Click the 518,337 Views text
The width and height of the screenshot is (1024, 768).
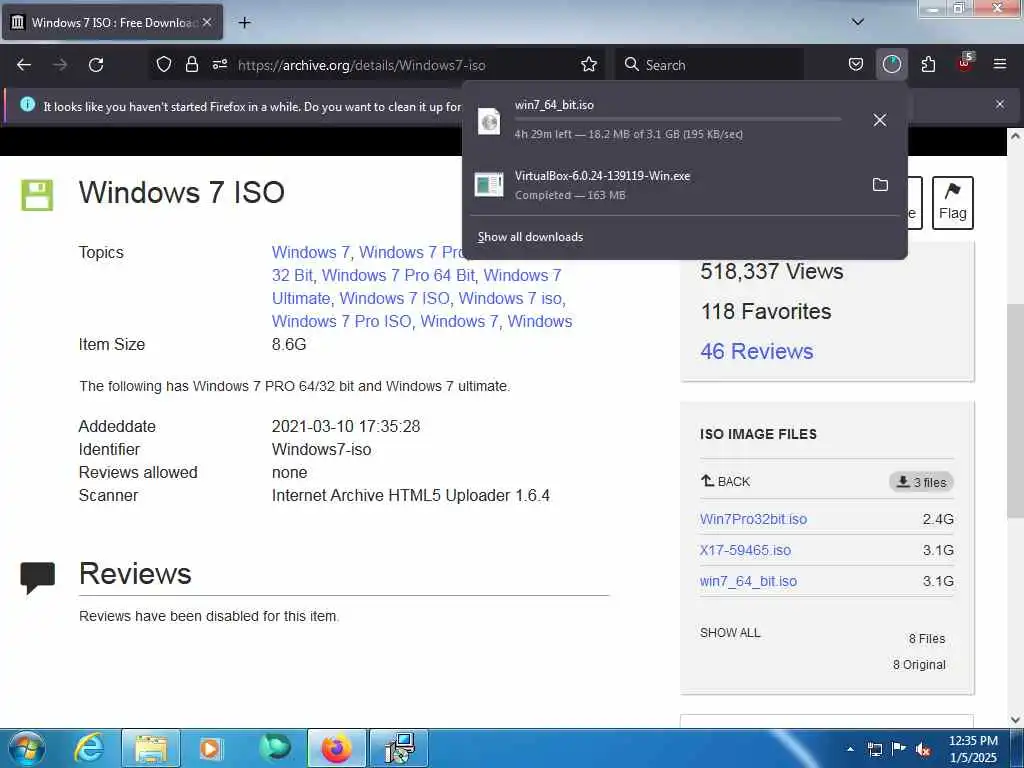[771, 271]
